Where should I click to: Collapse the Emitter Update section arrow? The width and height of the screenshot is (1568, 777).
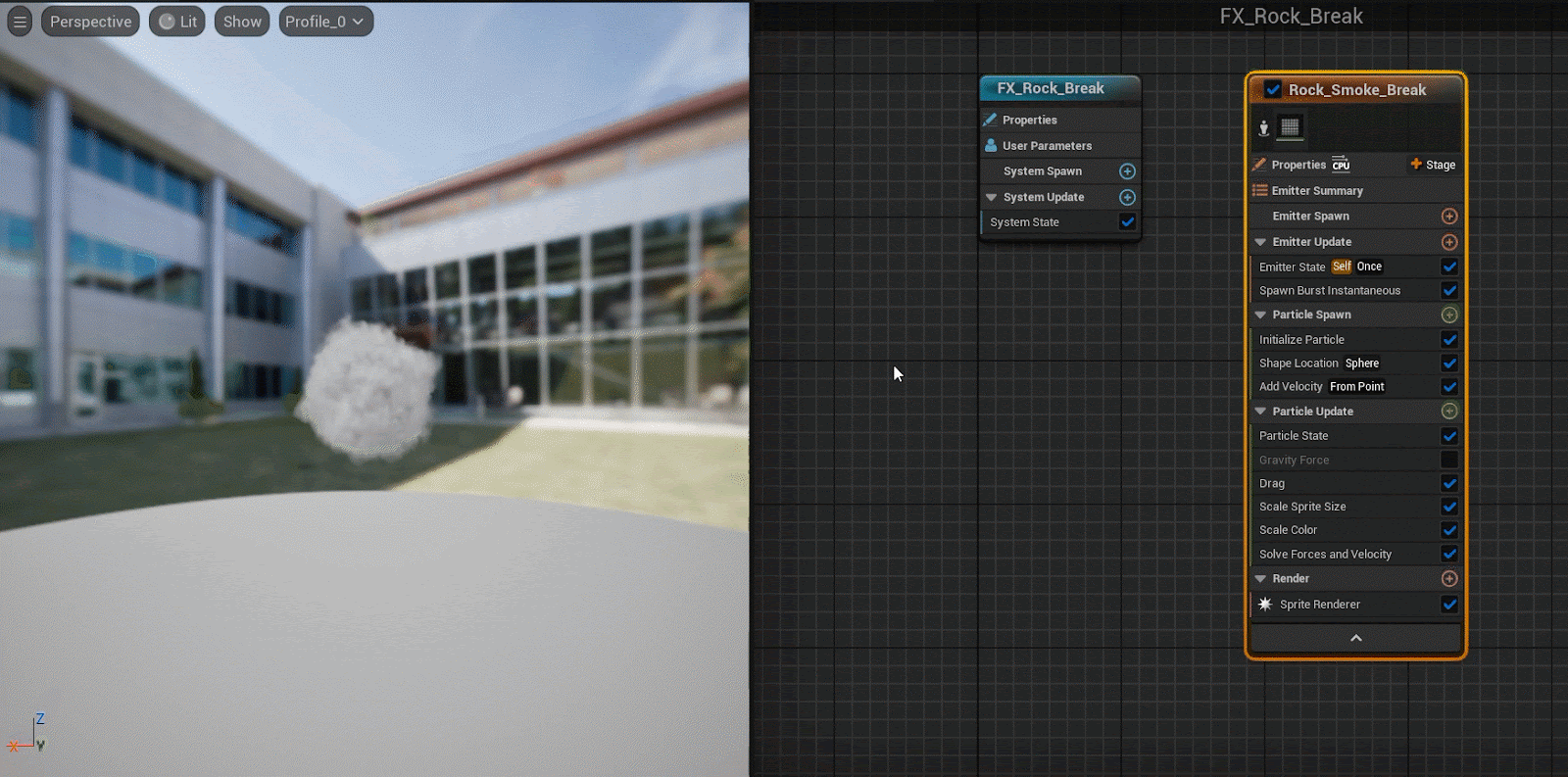tap(1260, 242)
